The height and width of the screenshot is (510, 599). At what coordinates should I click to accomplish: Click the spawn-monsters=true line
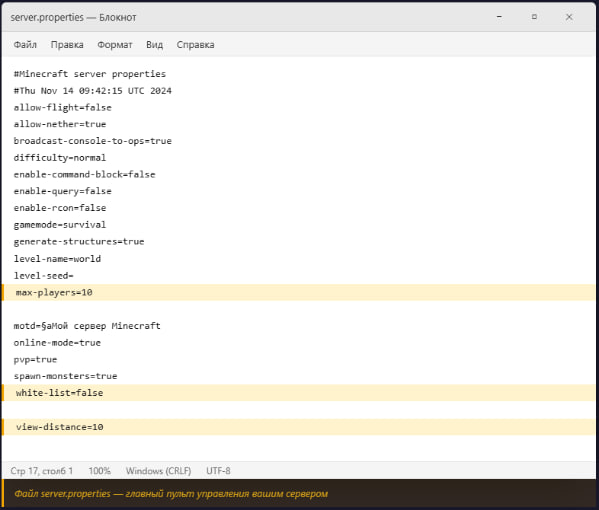(65, 376)
